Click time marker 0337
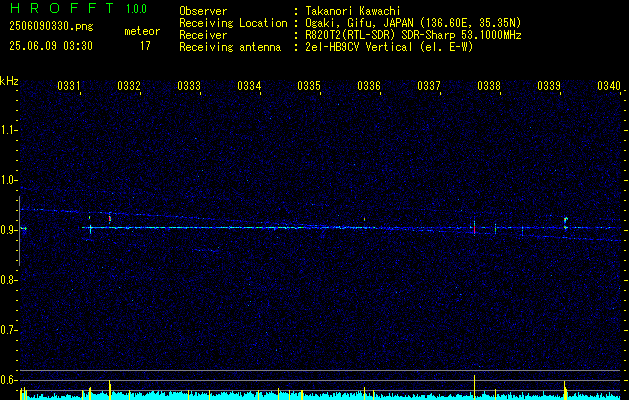 pyautogui.click(x=429, y=85)
